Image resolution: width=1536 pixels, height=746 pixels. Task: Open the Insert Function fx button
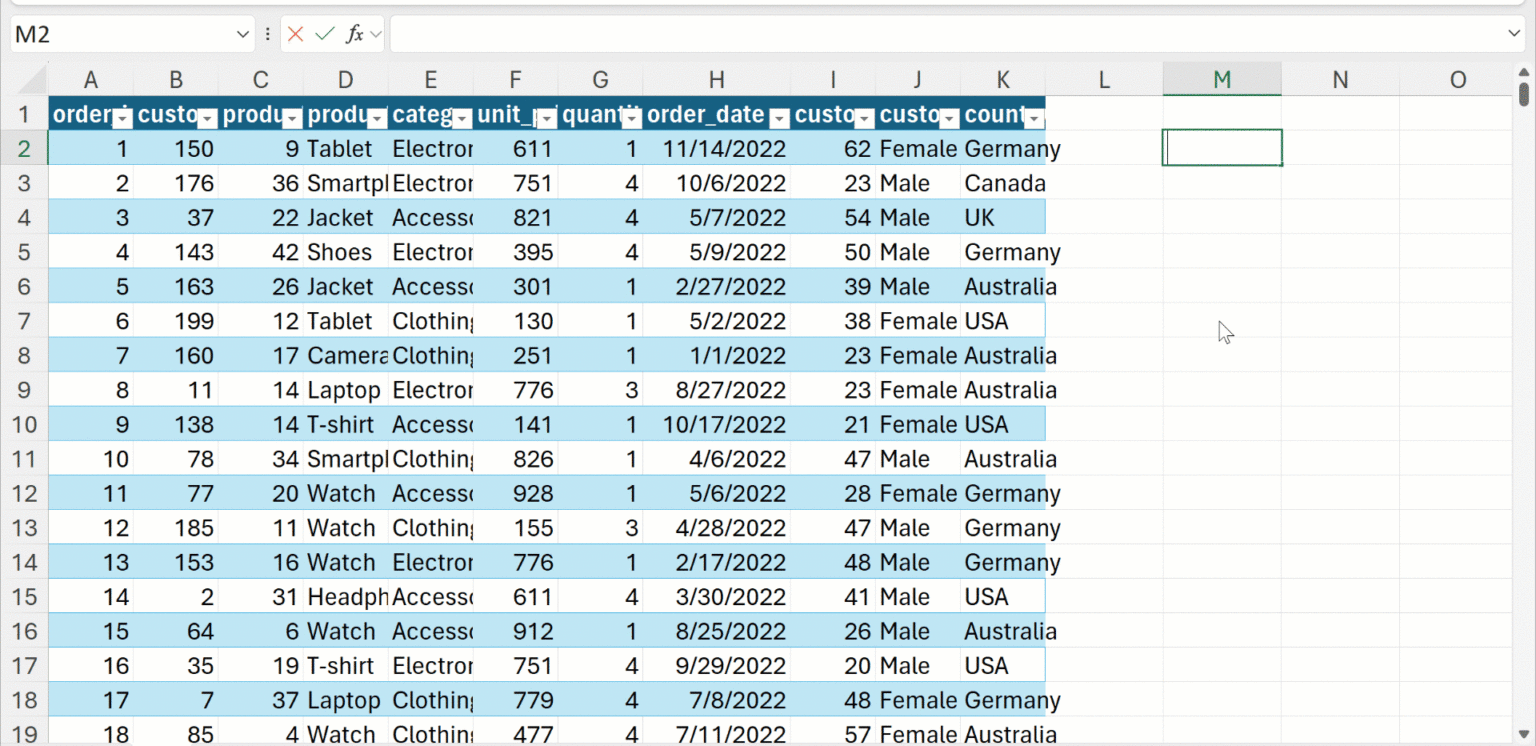point(354,35)
